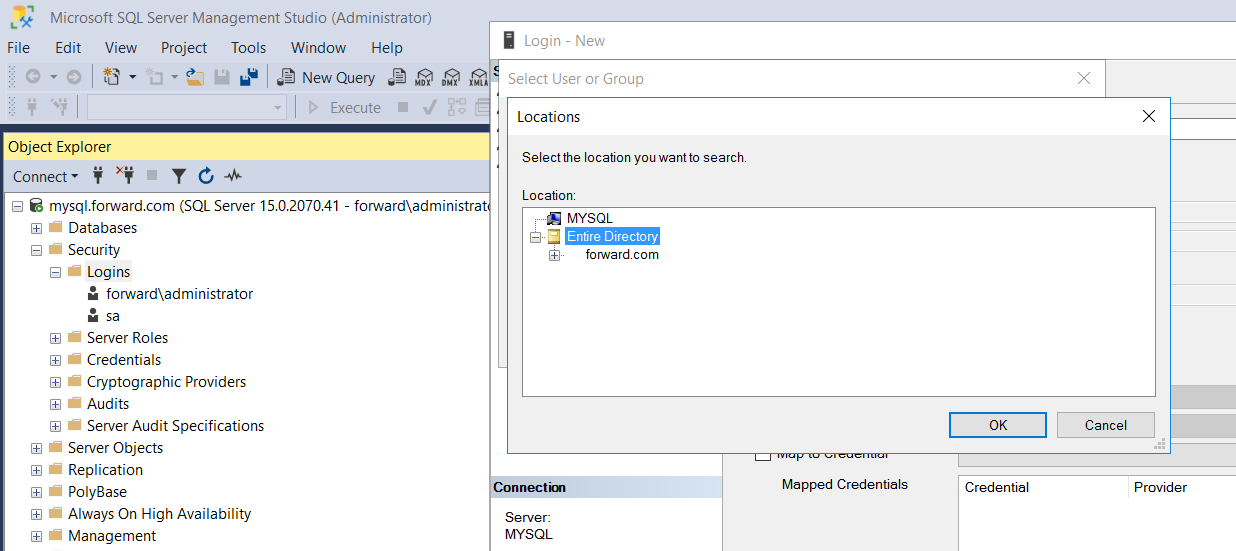Screen dimensions: 1236x551
Task: Open the Connect dropdown in Object Explorer
Action: coord(45,176)
